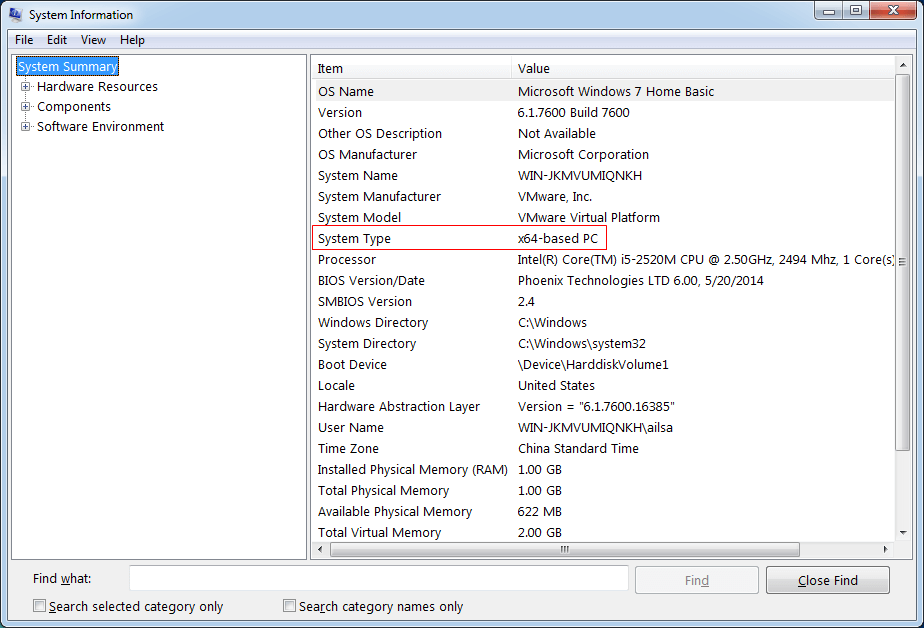Enable Search category names only checkbox
This screenshot has width=924, height=628.
[x=289, y=606]
